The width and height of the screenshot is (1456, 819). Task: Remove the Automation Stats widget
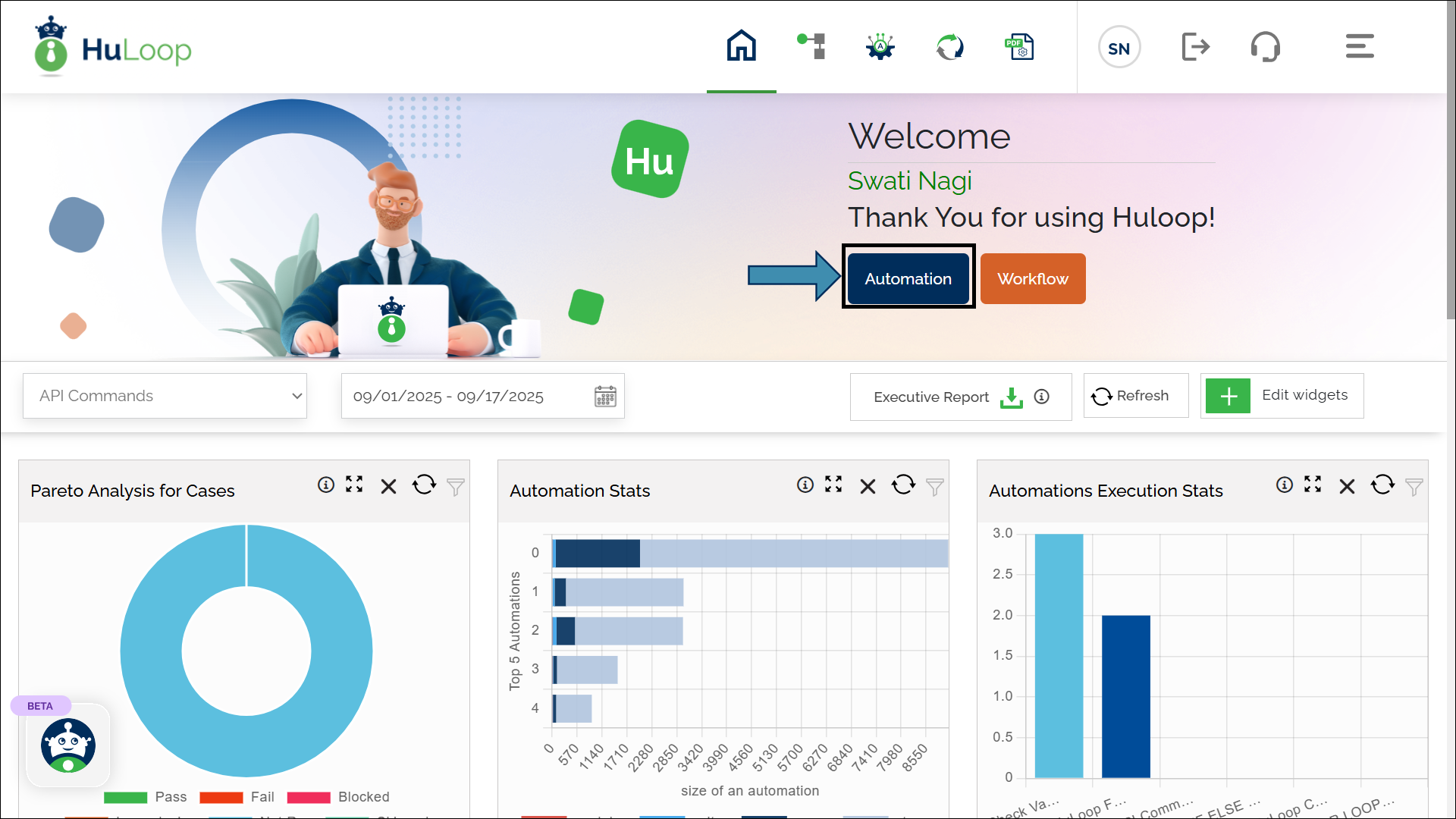tap(868, 486)
